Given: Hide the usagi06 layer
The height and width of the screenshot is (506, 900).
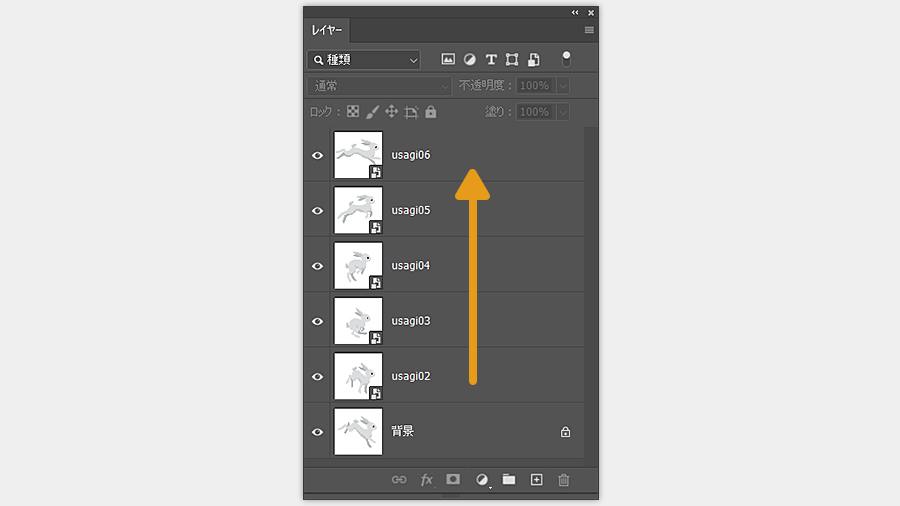Looking at the screenshot, I should point(317,155).
